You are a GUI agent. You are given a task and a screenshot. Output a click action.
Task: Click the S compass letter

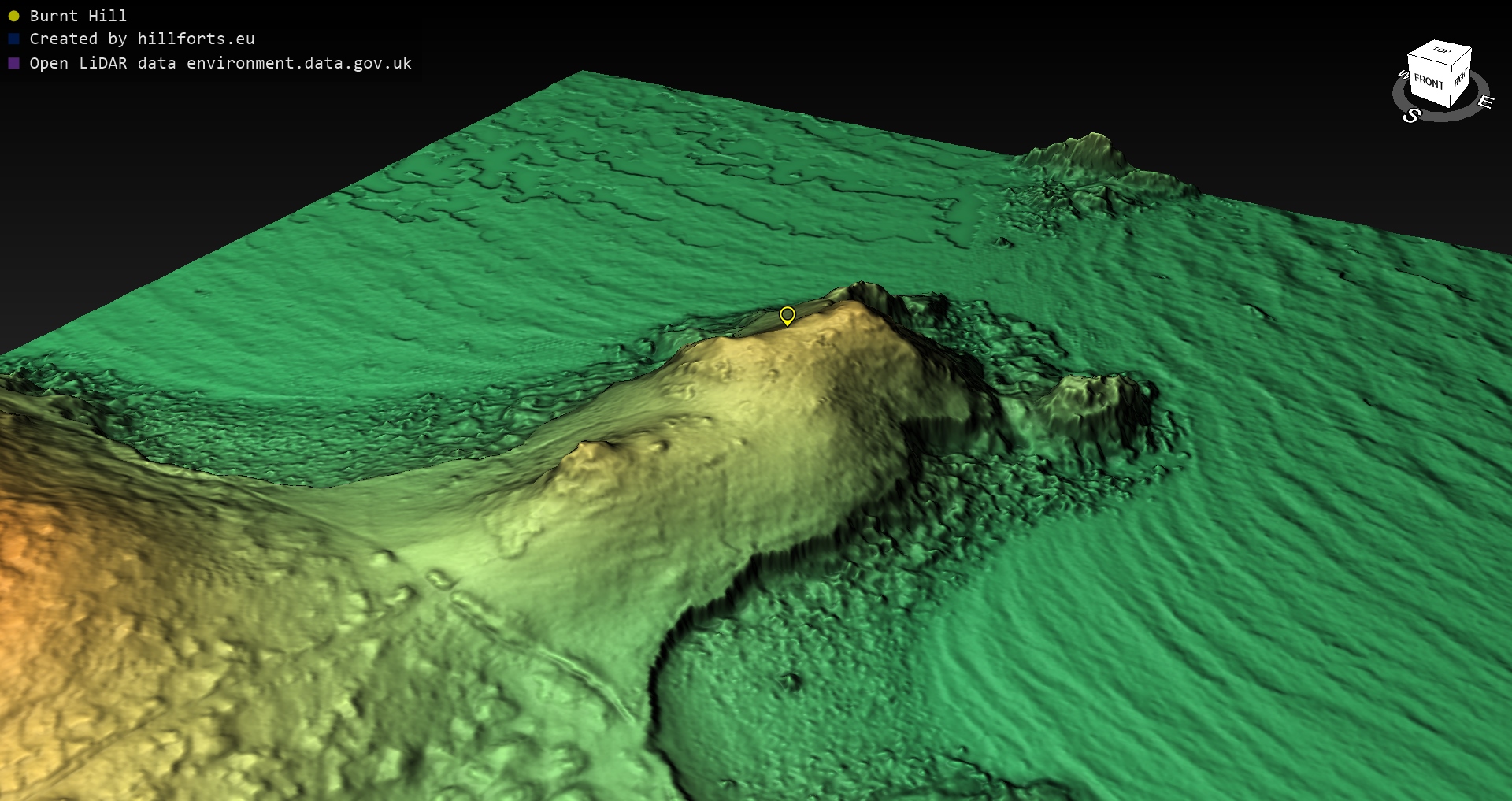pos(1411,116)
